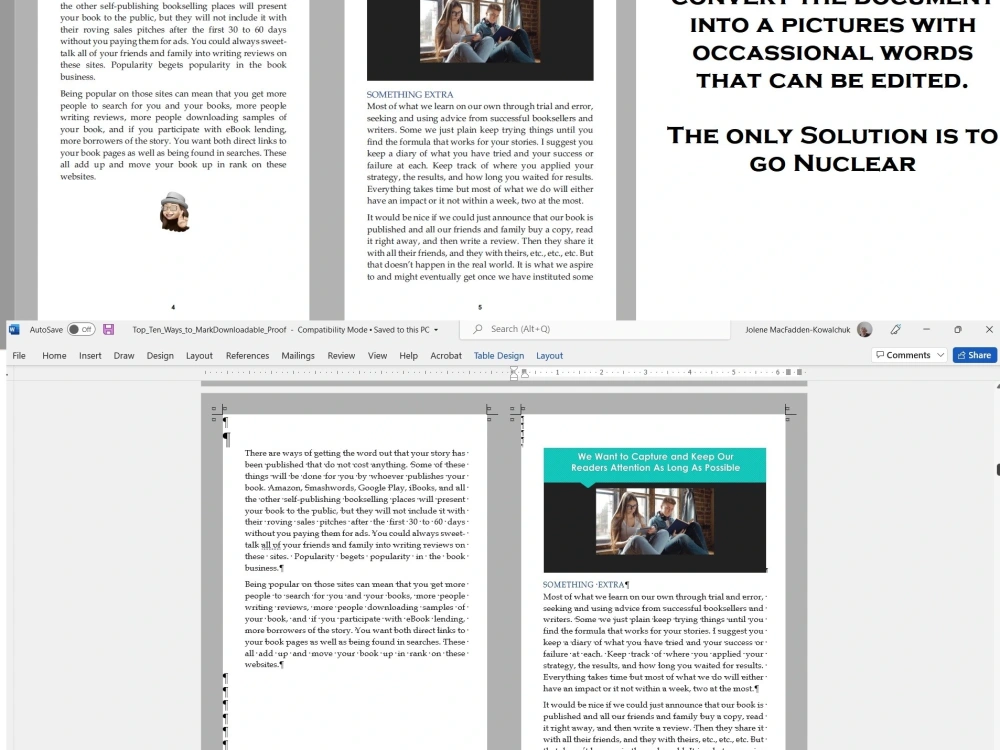Expand the Comments dropdown chevron
1000x750 pixels.
pos(940,355)
